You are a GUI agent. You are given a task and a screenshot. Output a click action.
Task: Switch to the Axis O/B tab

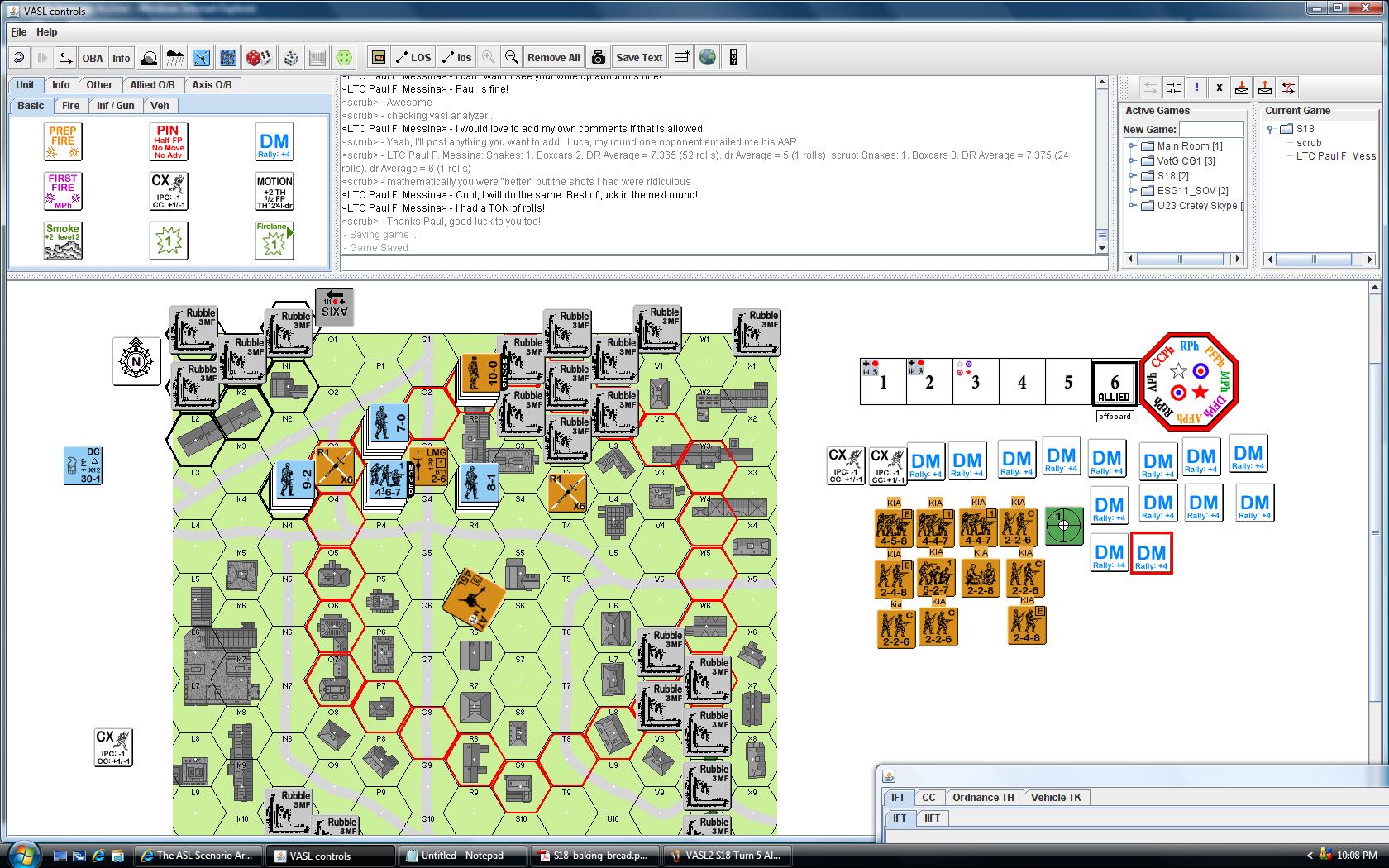click(x=212, y=84)
